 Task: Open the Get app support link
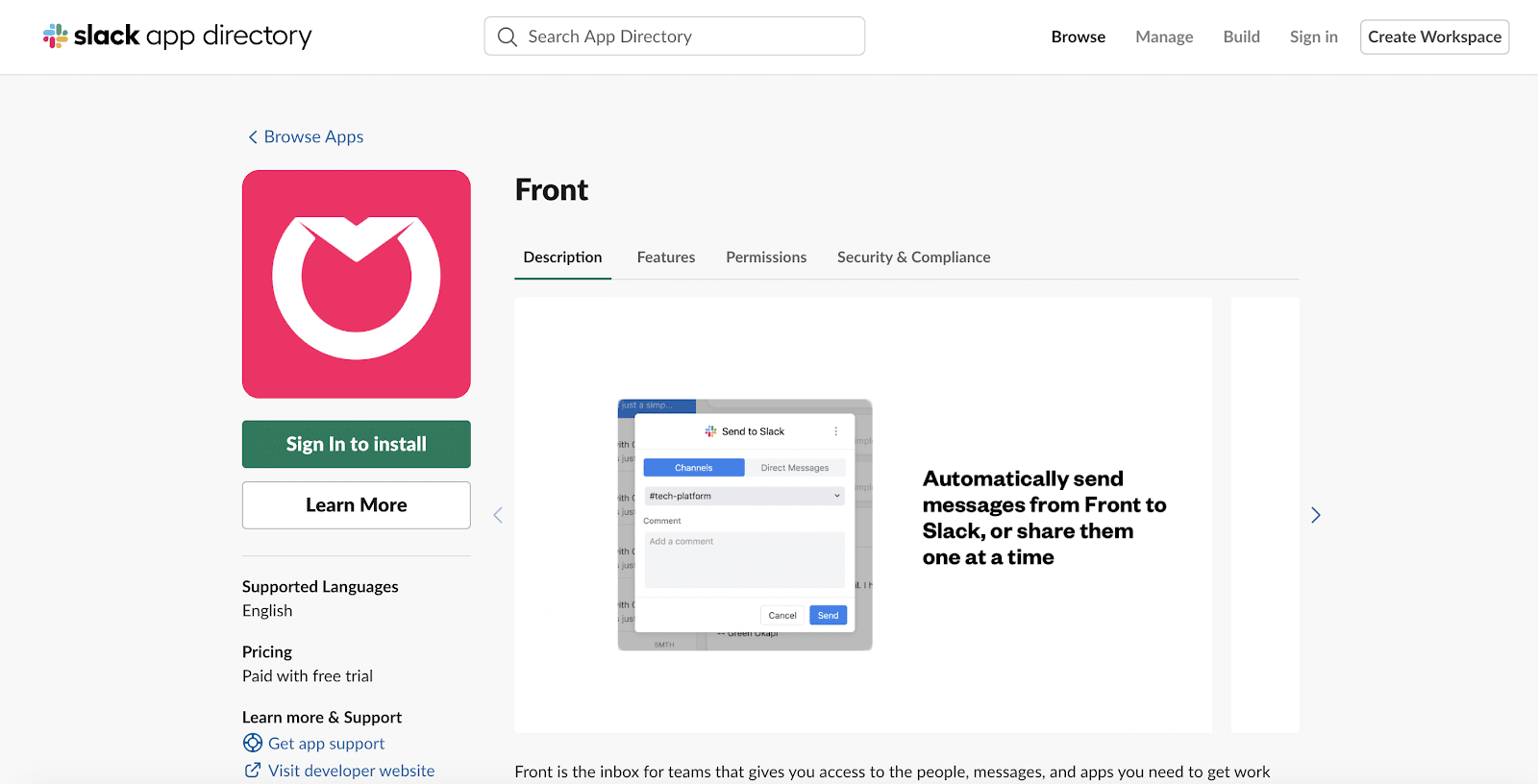(x=326, y=744)
